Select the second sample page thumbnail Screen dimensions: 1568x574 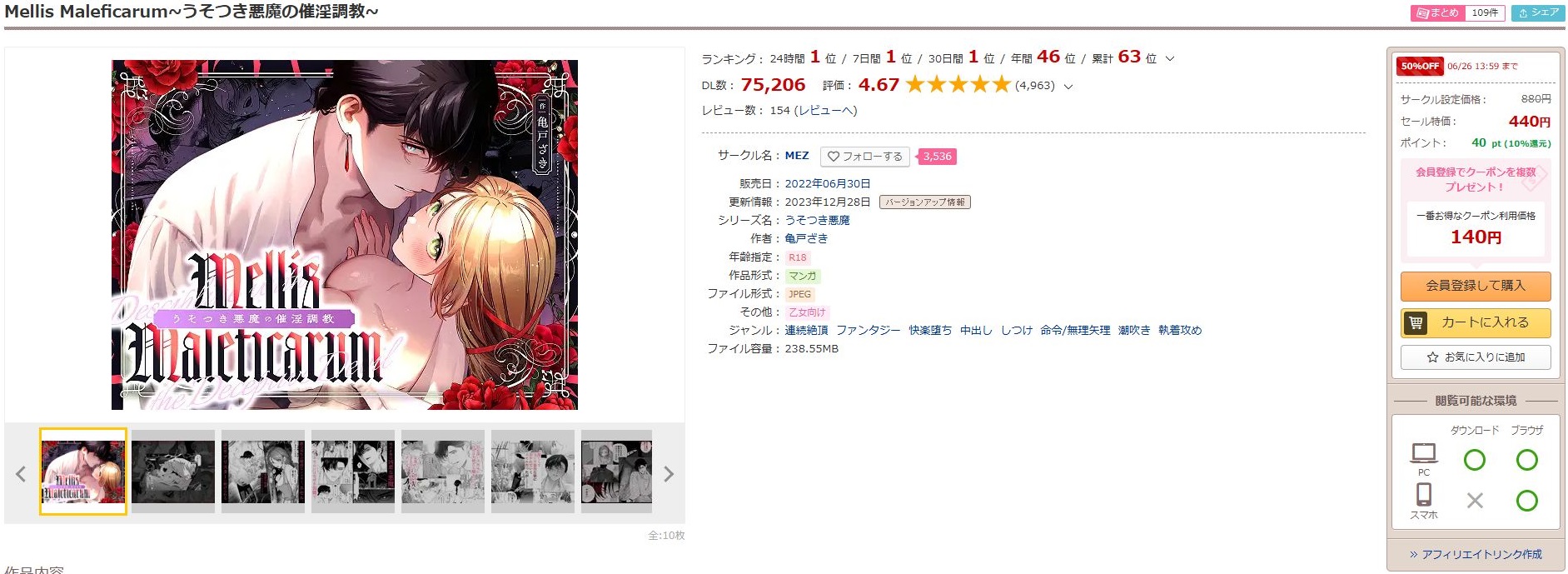click(173, 472)
